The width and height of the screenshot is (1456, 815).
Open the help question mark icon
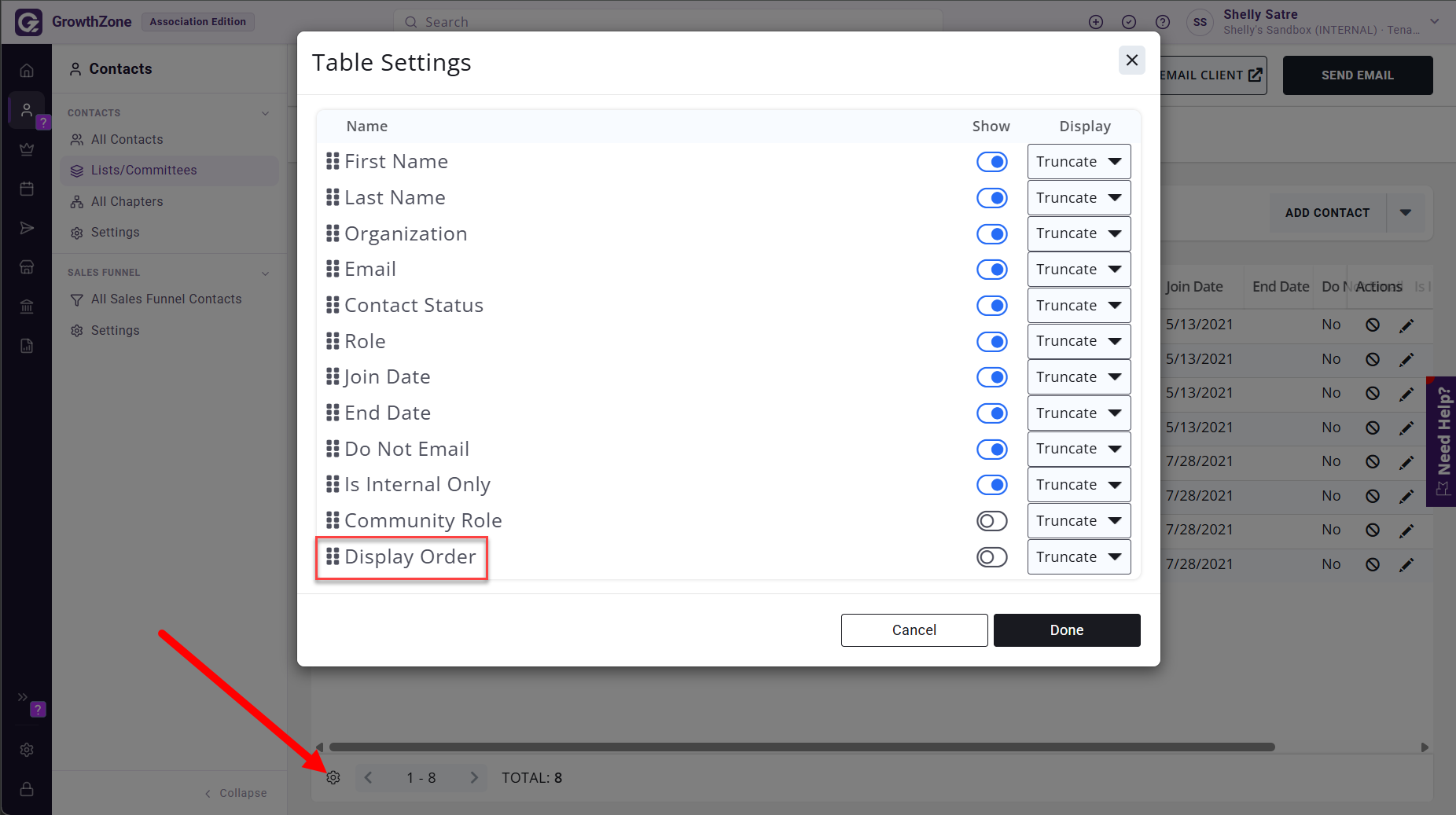click(1163, 22)
